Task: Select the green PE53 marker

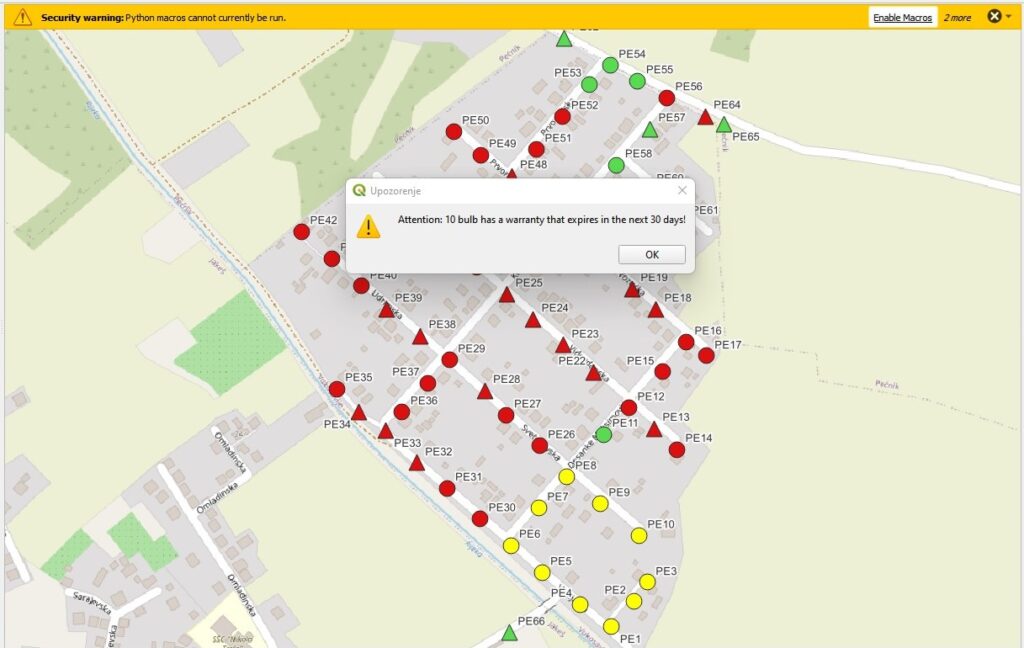Action: pyautogui.click(x=588, y=84)
